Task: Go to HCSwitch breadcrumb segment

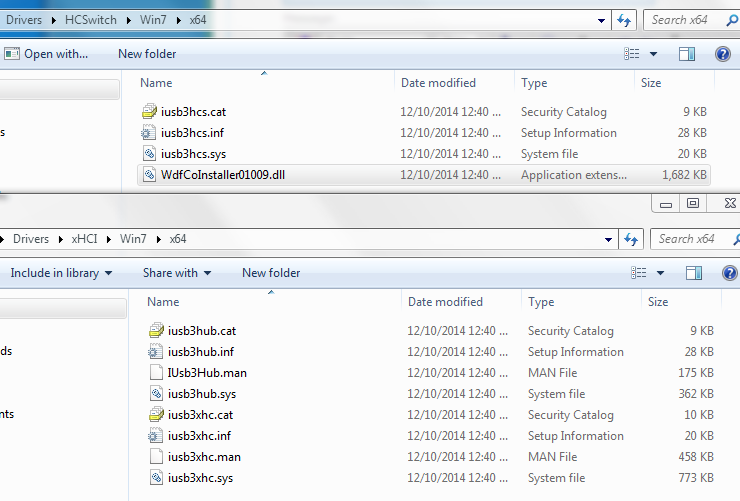Action: 91,20
